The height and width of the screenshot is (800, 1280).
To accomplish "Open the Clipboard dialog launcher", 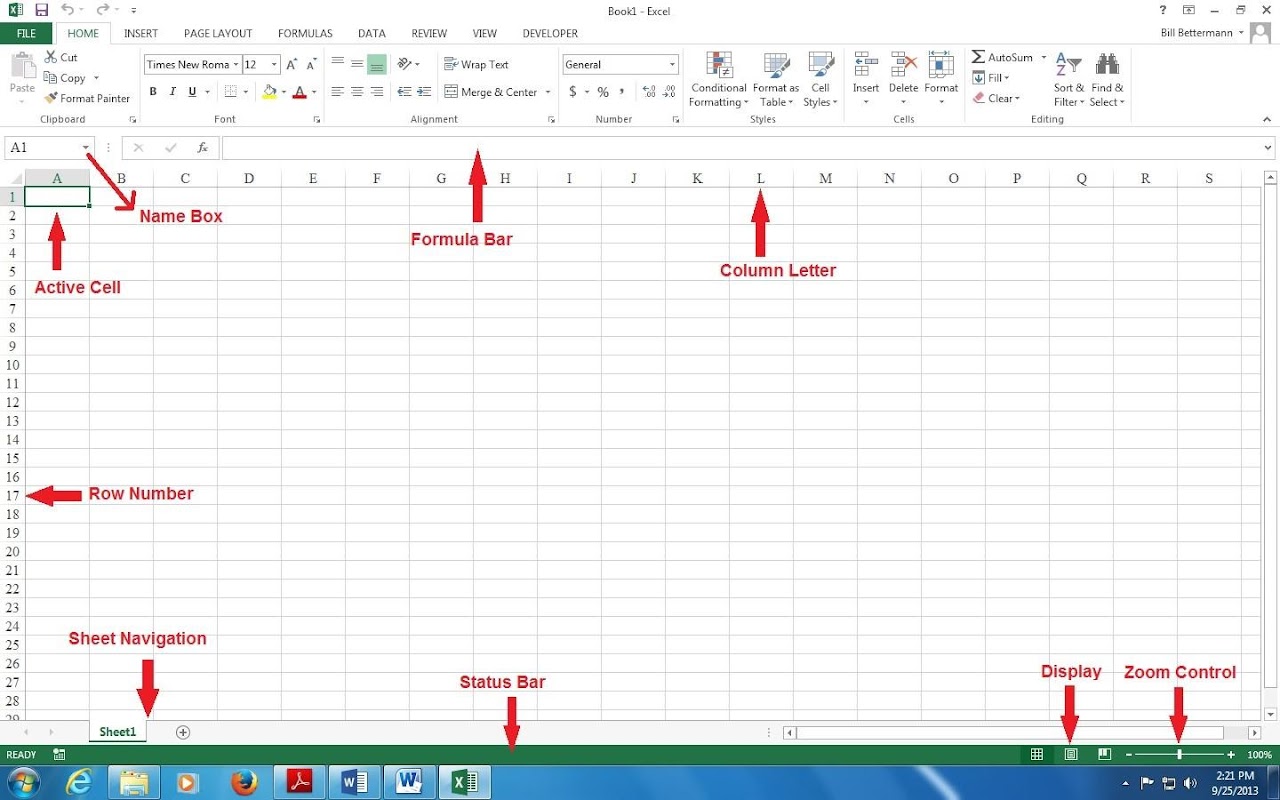I will point(132,120).
